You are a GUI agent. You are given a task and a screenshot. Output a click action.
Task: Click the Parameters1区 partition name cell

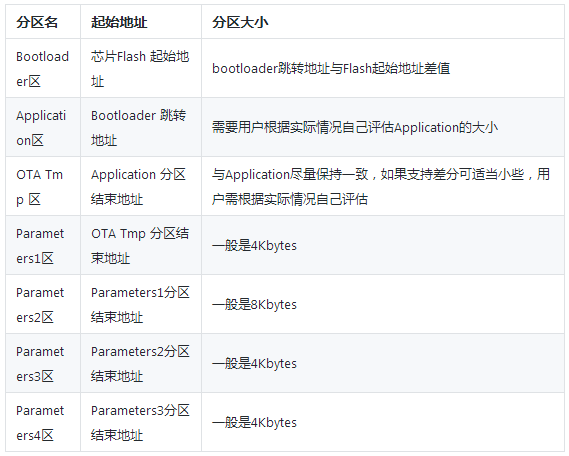43,245
